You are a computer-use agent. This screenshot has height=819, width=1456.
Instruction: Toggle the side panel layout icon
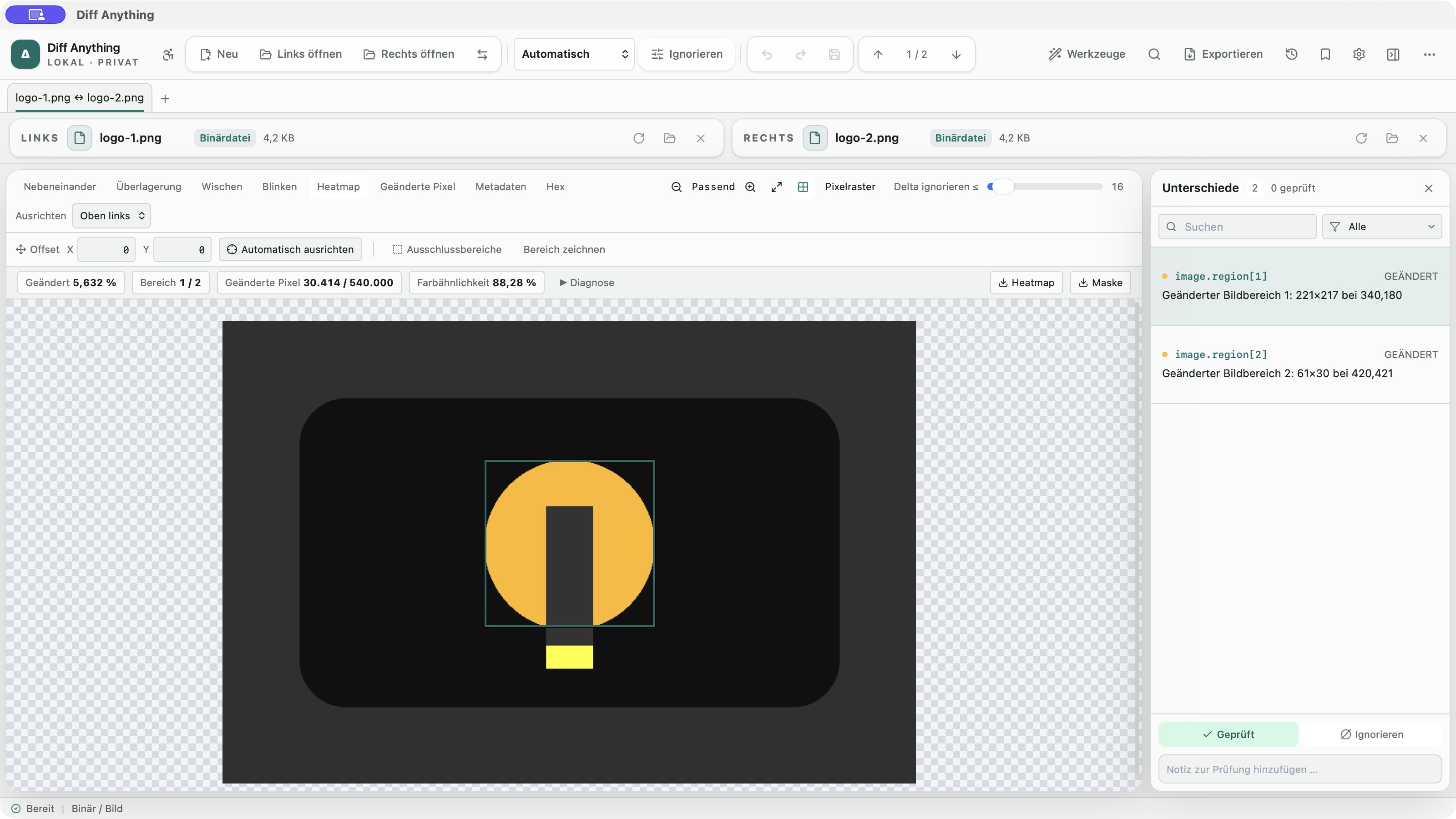pos(1393,54)
